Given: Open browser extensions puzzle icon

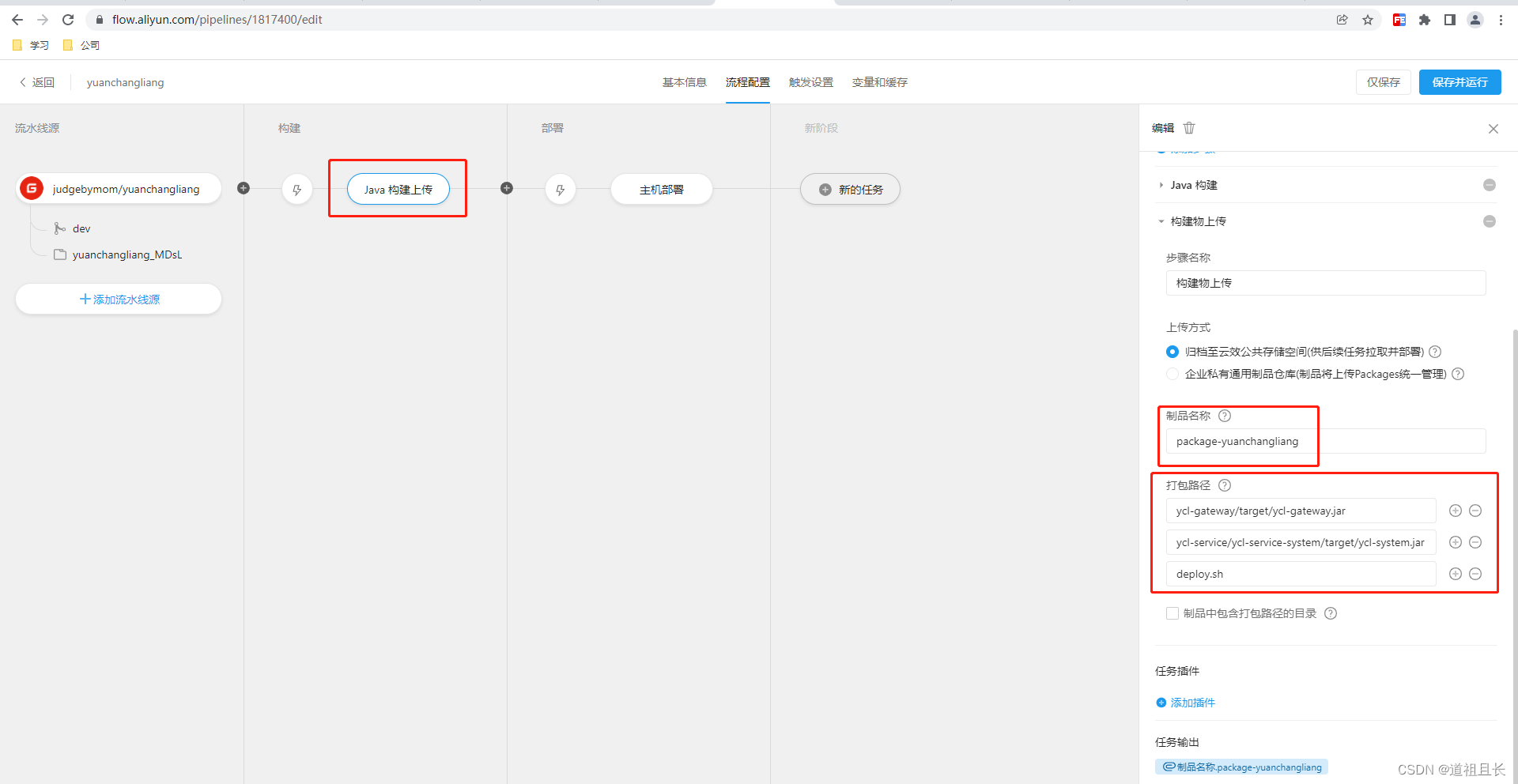Looking at the screenshot, I should pyautogui.click(x=1425, y=20).
